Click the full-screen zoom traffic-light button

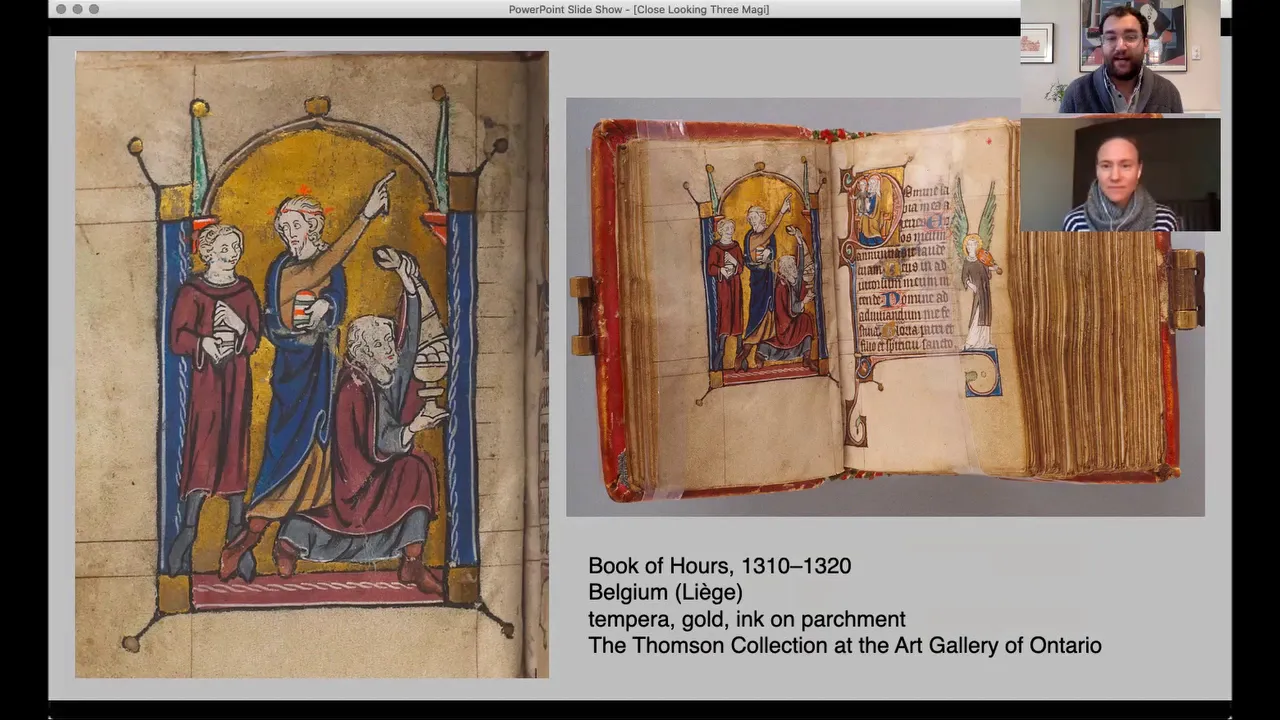coord(94,9)
